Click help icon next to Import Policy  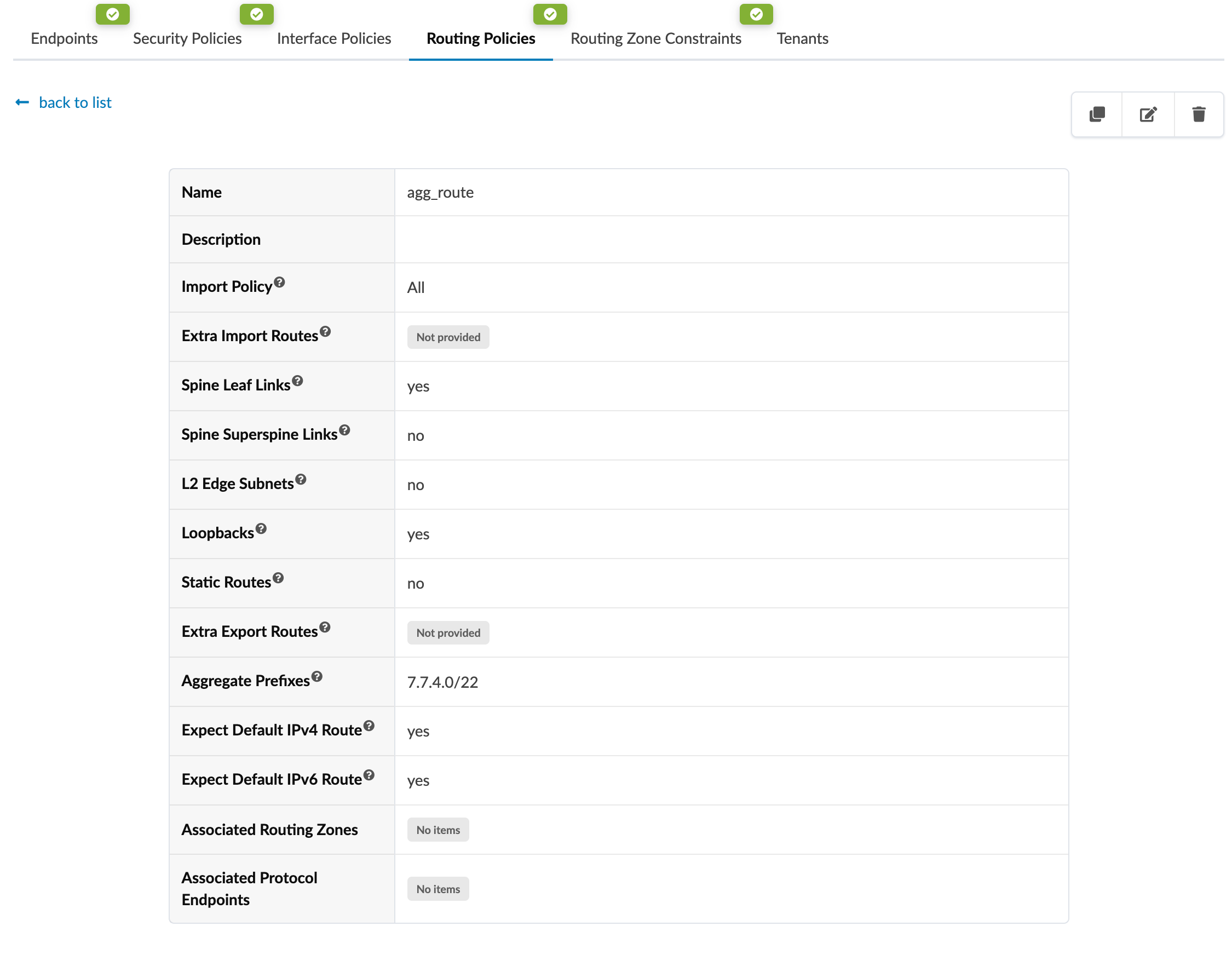(x=279, y=282)
